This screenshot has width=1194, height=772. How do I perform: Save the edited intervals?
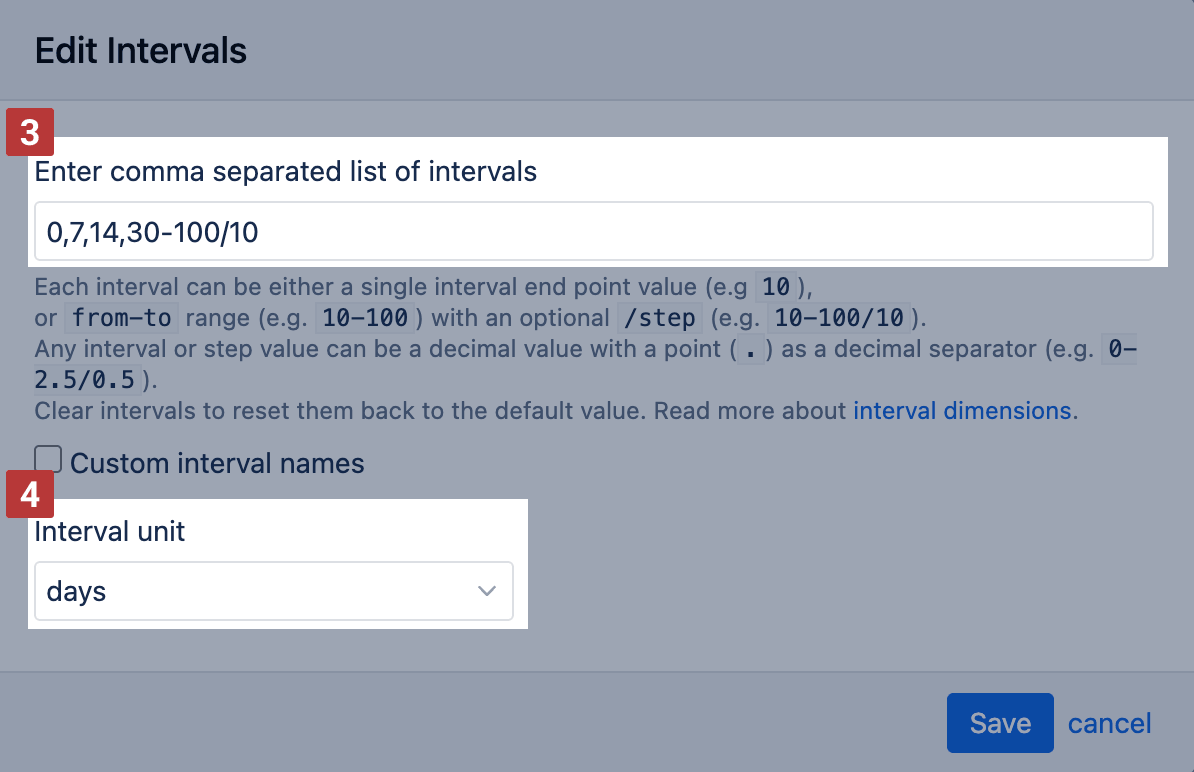coord(1000,723)
